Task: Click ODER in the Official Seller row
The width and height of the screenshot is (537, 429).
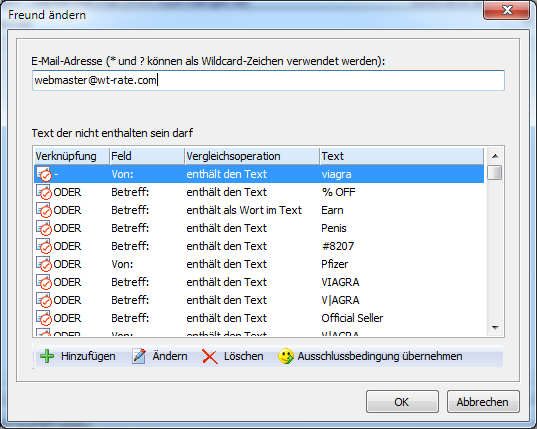Action: coord(67,318)
